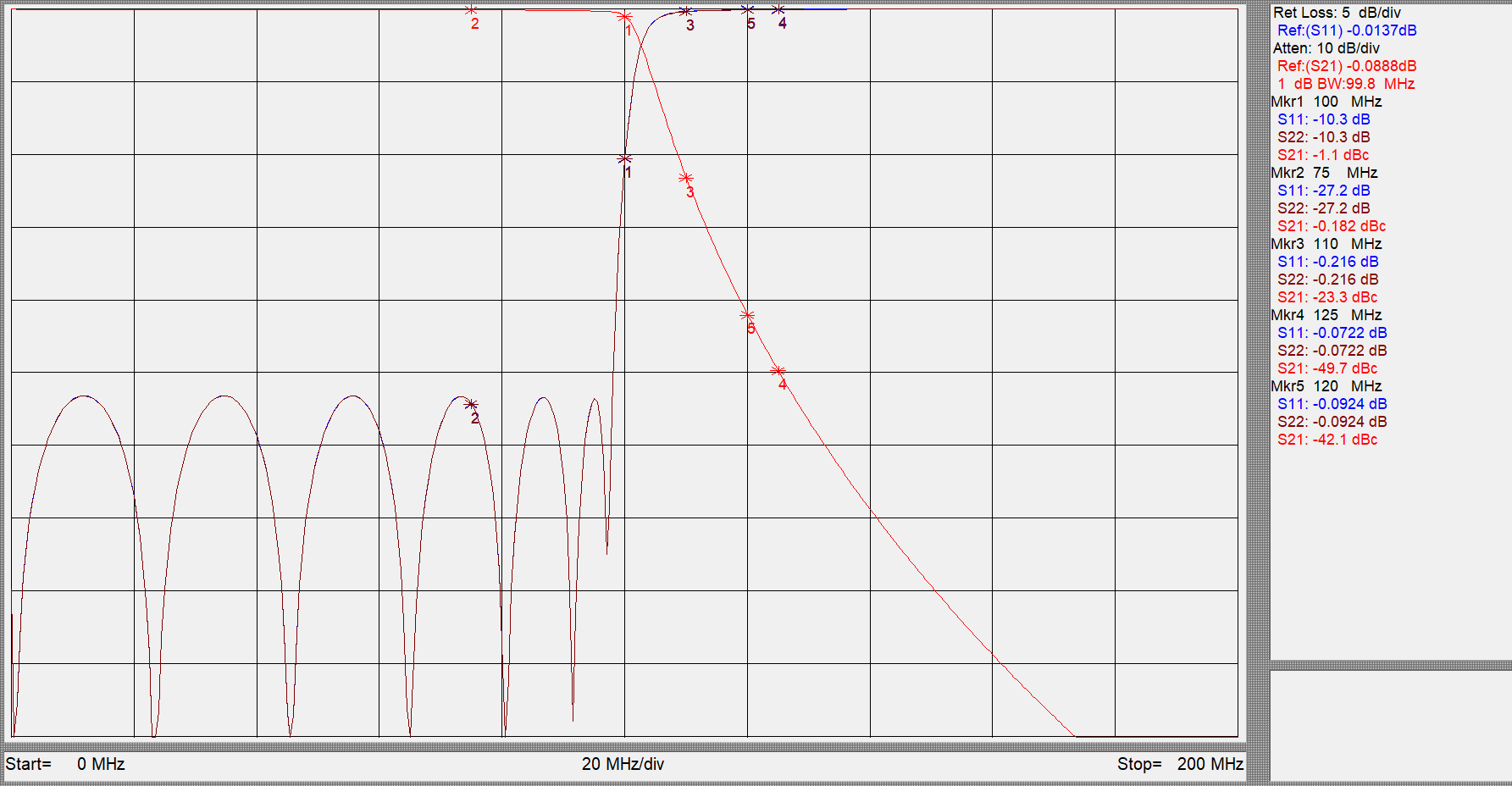Click the Ref:(S11) -0.0137dB readout
This screenshot has width=1512, height=786.
click(1347, 30)
